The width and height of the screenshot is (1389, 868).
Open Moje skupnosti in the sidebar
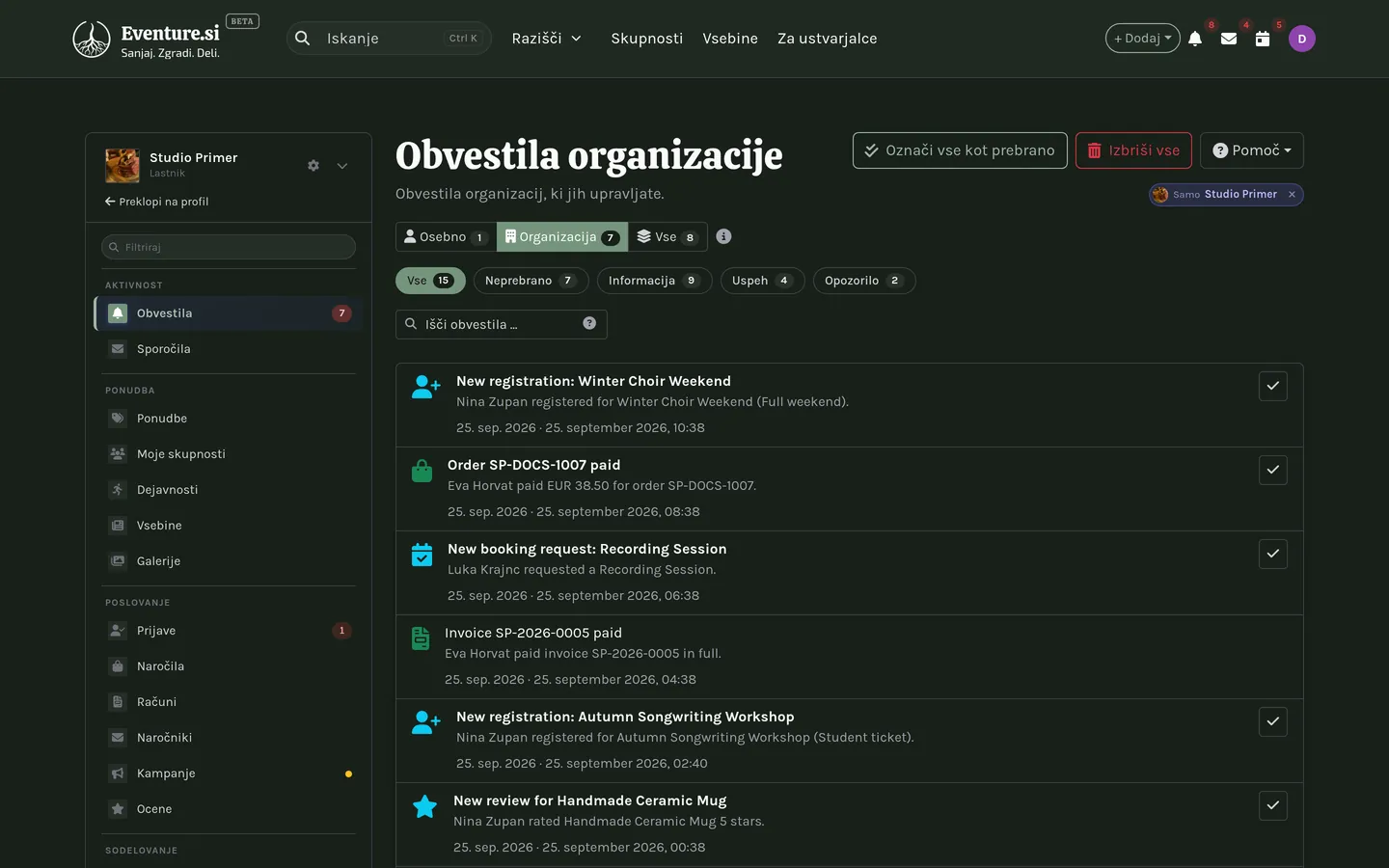229,454
